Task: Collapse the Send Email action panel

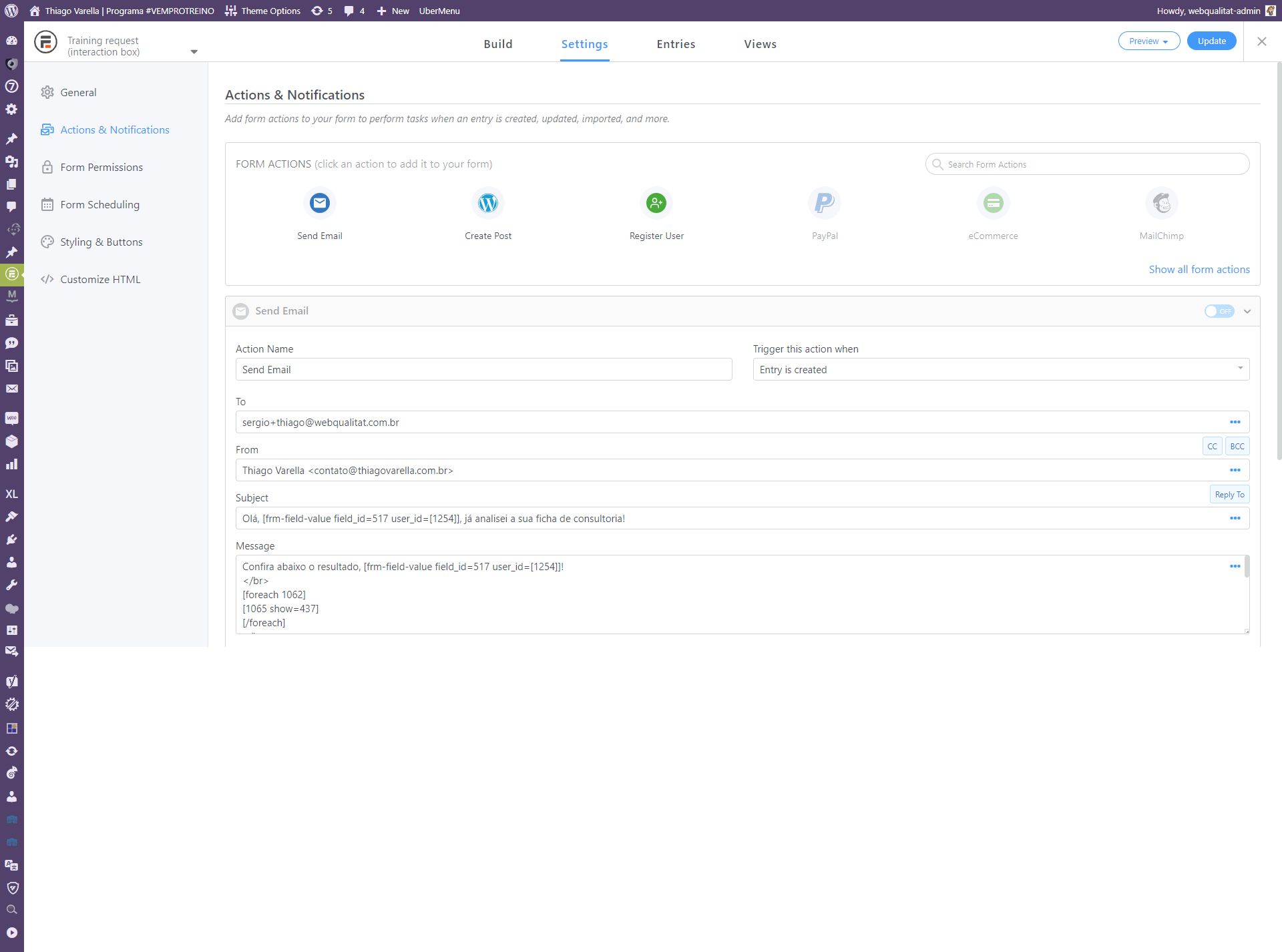Action: 1247,311
